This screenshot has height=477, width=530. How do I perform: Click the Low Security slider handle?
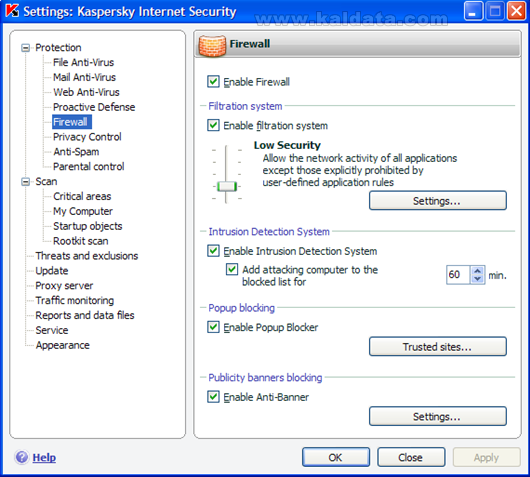227,186
